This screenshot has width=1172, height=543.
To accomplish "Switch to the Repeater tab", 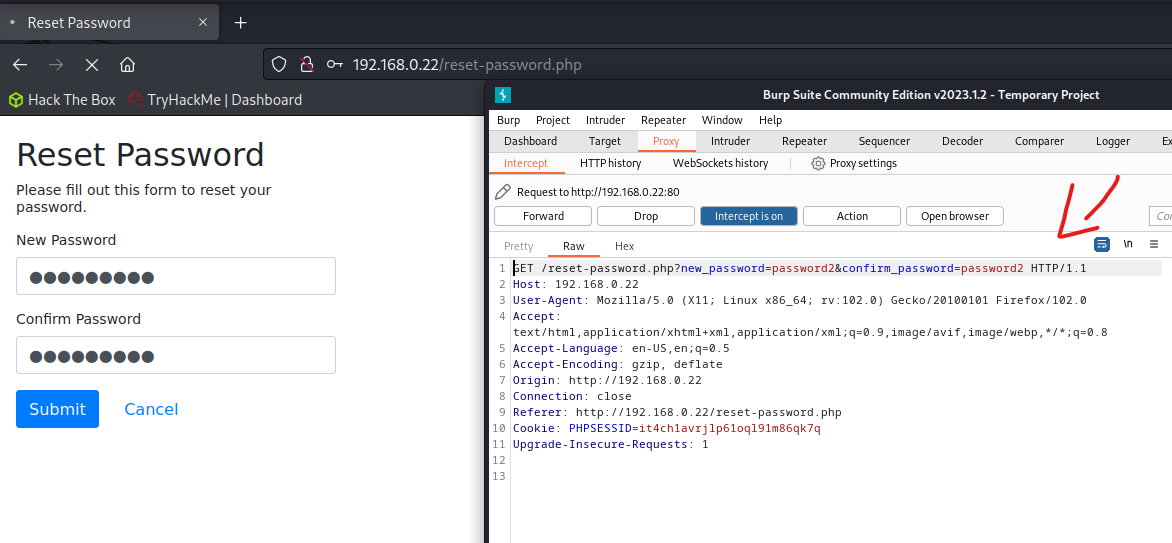I will click(x=804, y=141).
